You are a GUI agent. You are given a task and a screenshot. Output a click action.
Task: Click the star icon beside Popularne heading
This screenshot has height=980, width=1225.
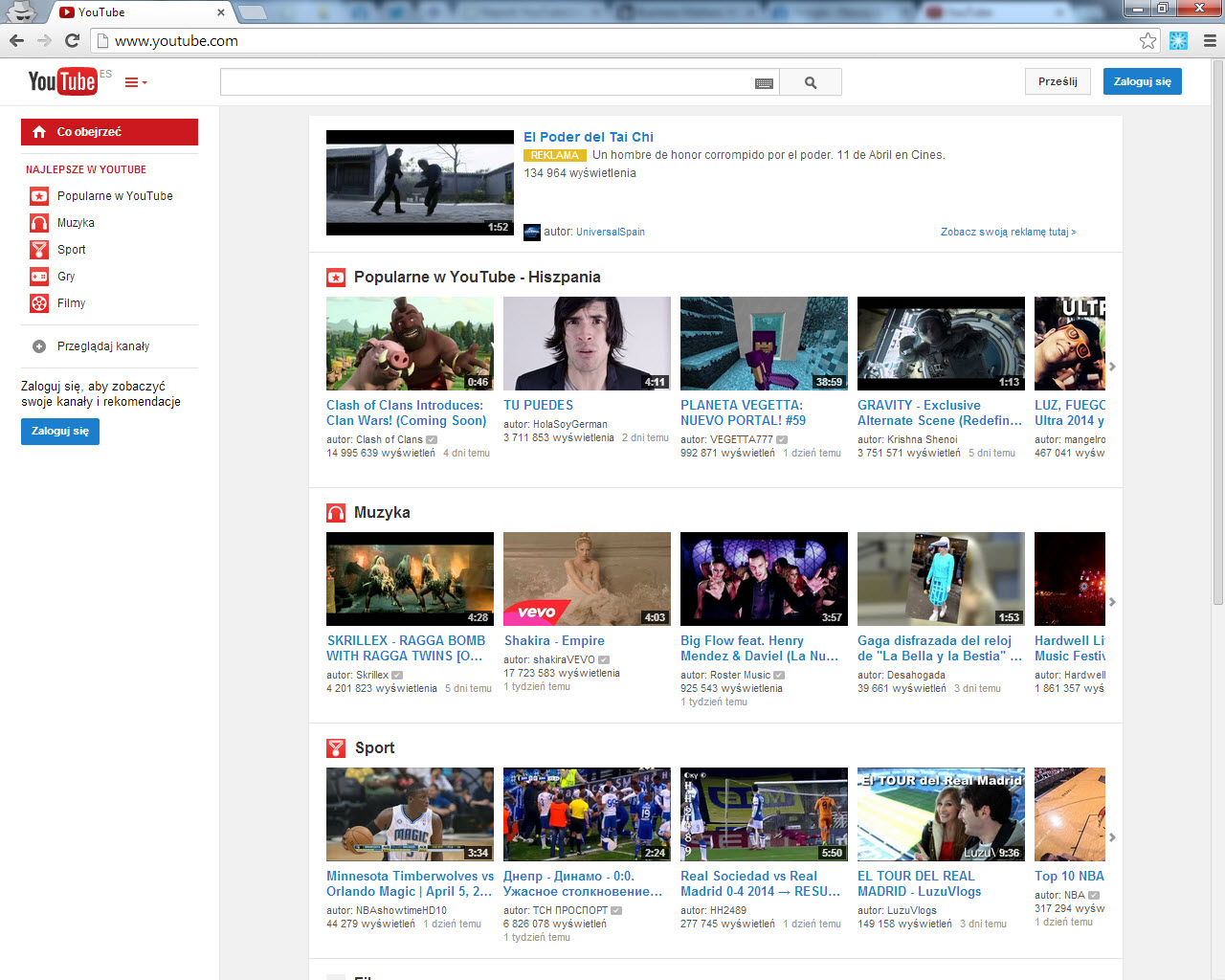(x=336, y=278)
